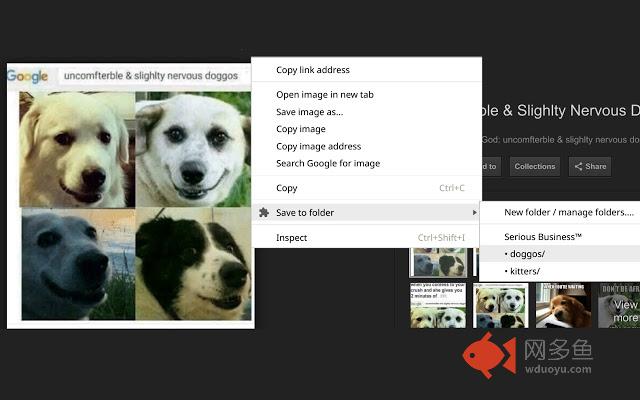The height and width of the screenshot is (400, 640).
Task: Click the search box with nervous doggos text
Action: coord(151,76)
